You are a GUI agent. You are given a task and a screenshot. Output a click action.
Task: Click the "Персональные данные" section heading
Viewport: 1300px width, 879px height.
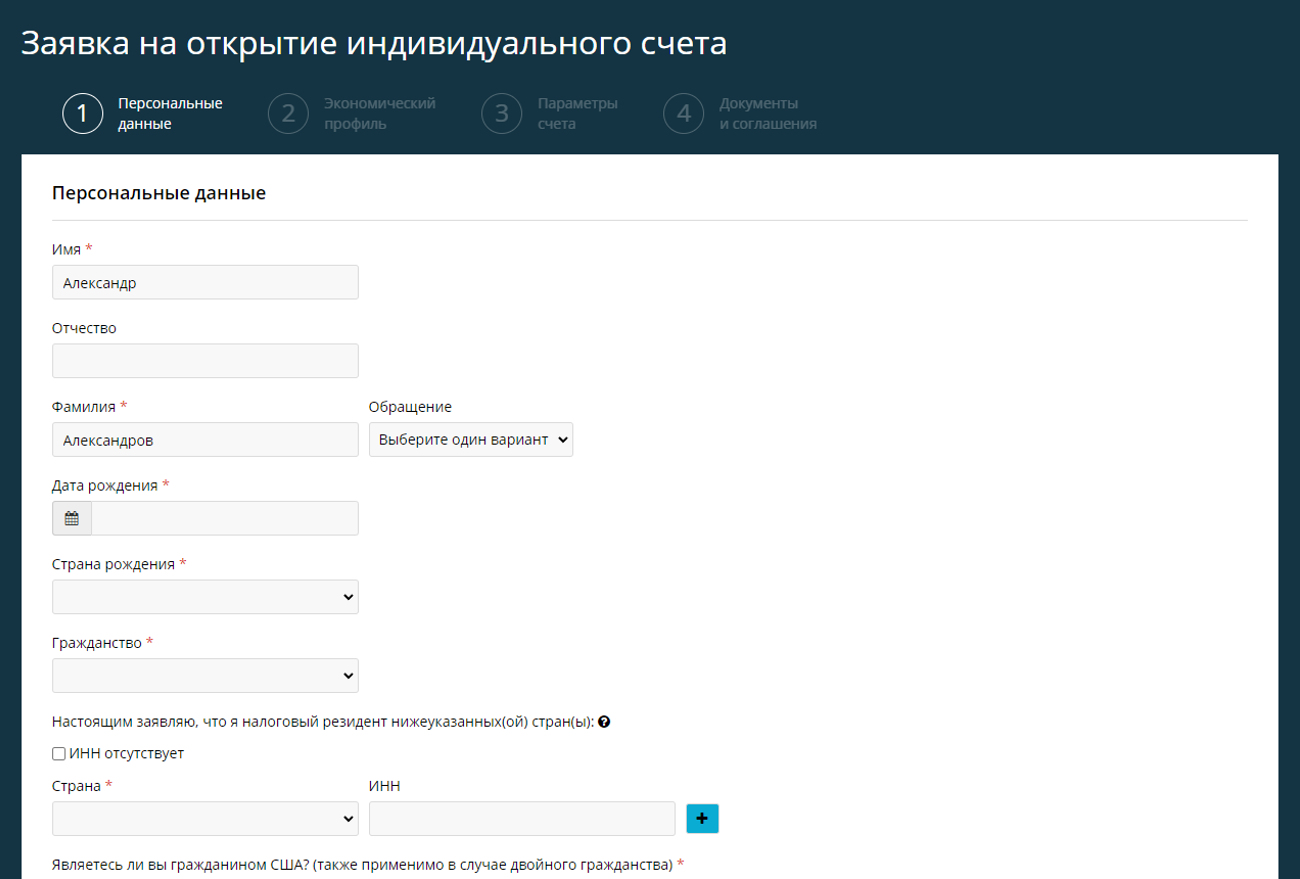point(159,193)
